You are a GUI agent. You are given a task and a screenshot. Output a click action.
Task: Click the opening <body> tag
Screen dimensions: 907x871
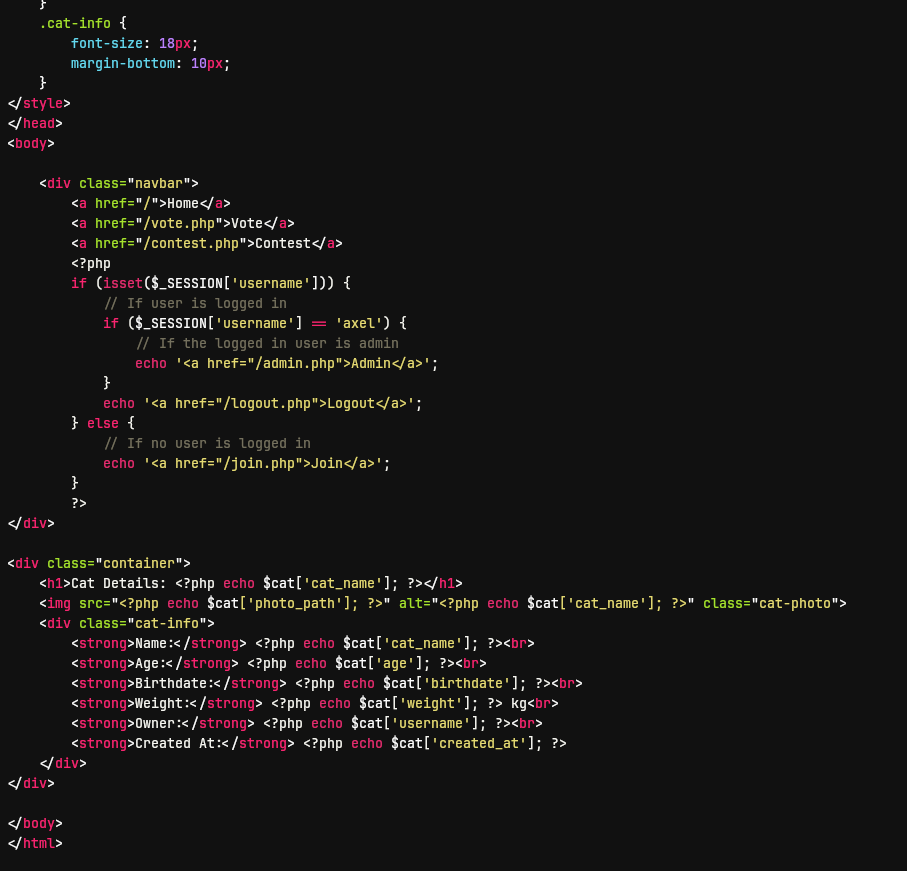point(31,143)
